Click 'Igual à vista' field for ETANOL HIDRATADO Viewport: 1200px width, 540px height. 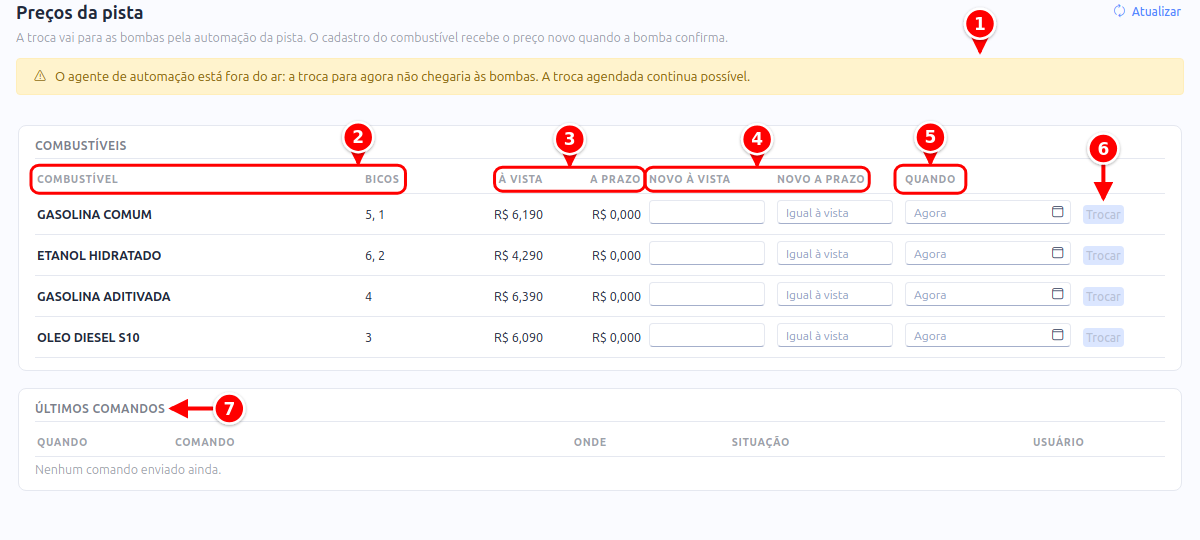(x=835, y=253)
